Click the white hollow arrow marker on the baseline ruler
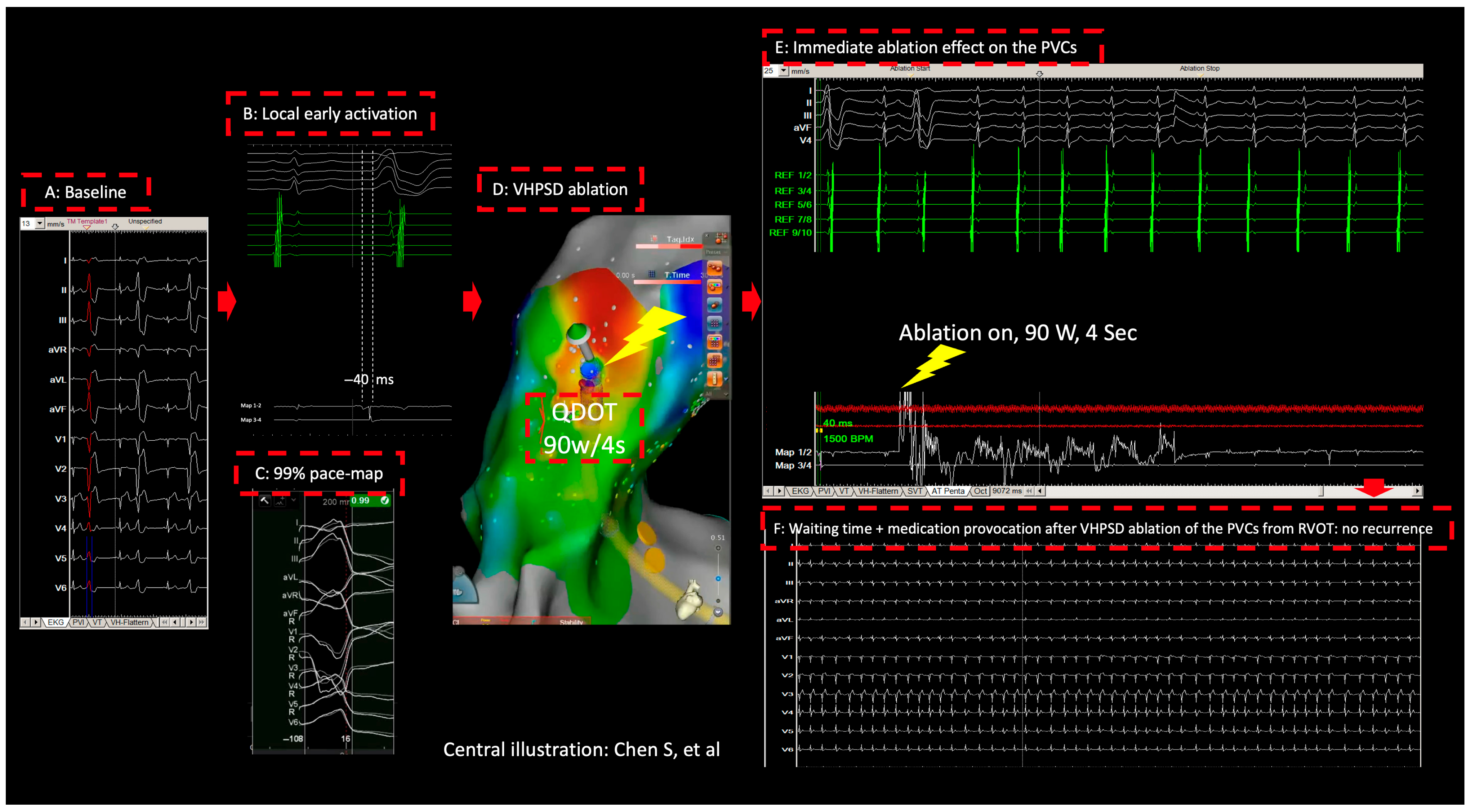This screenshot has height=812, width=1471. coord(115,227)
